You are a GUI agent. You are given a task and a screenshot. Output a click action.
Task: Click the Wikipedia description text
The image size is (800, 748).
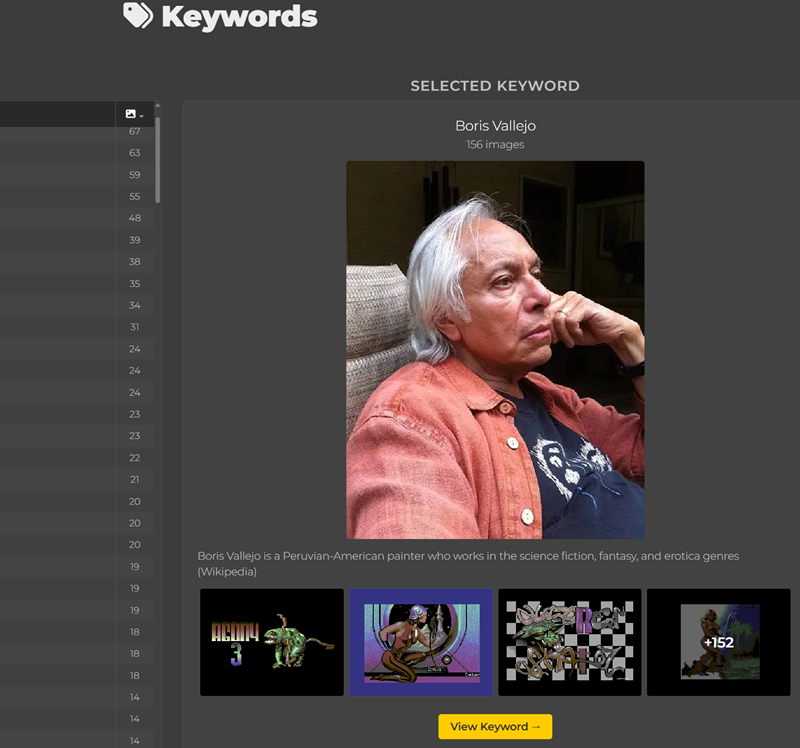pyautogui.click(x=468, y=563)
